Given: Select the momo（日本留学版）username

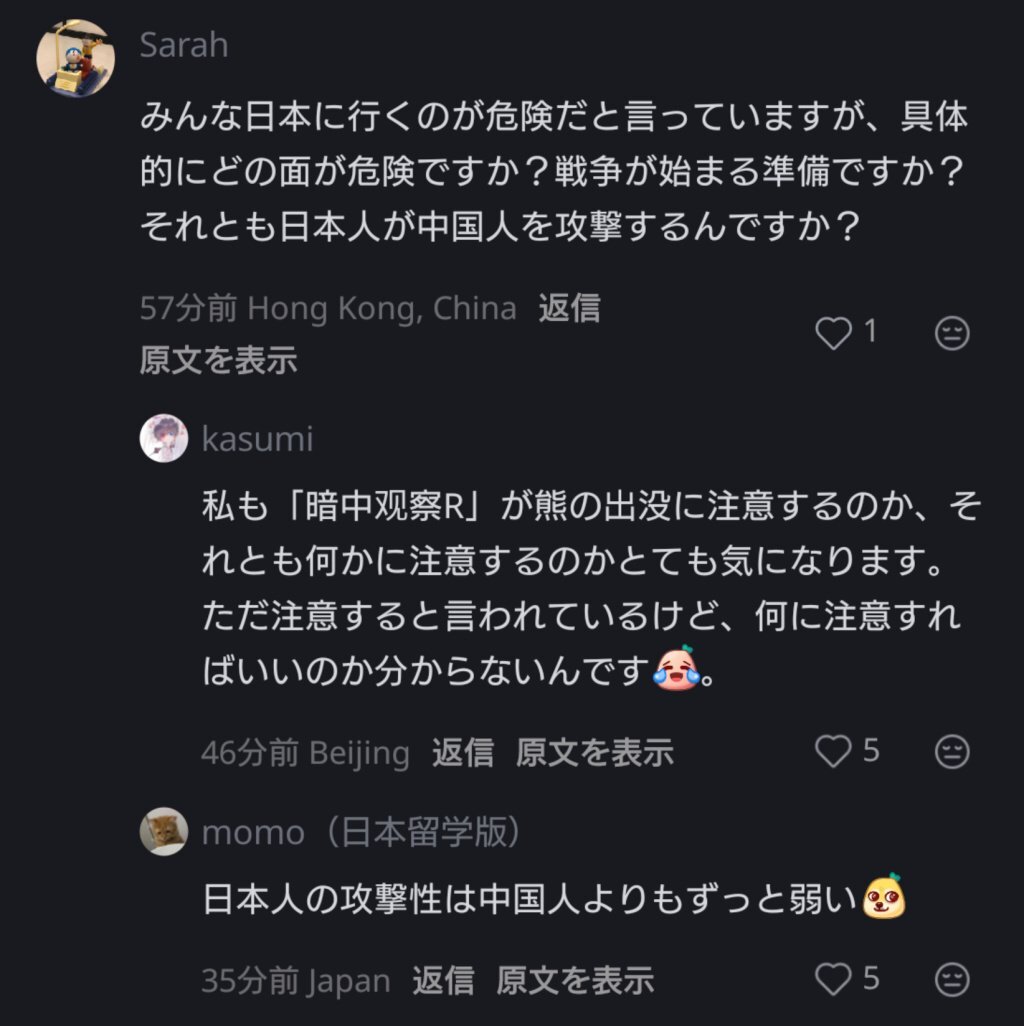Looking at the screenshot, I should 361,832.
